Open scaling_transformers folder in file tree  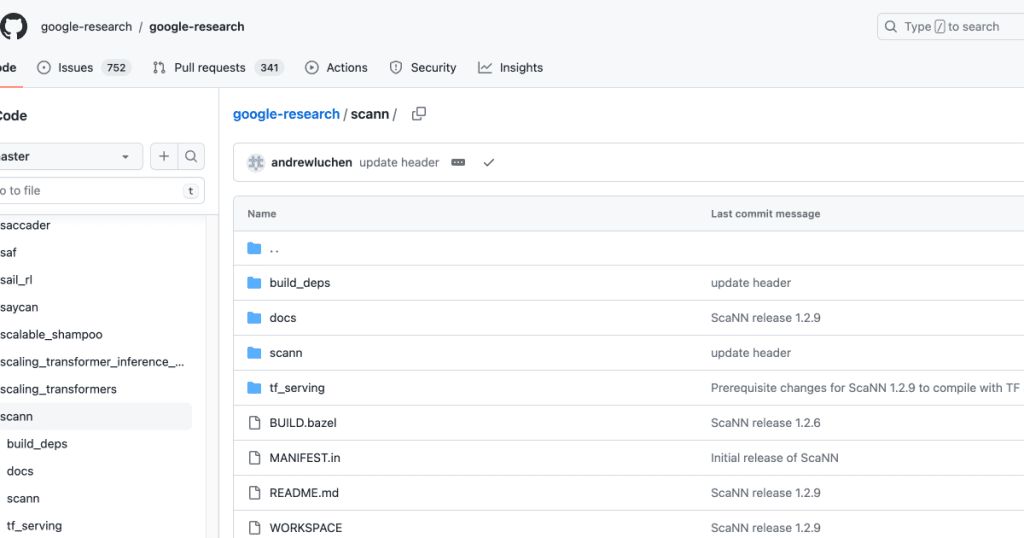[x=58, y=390]
